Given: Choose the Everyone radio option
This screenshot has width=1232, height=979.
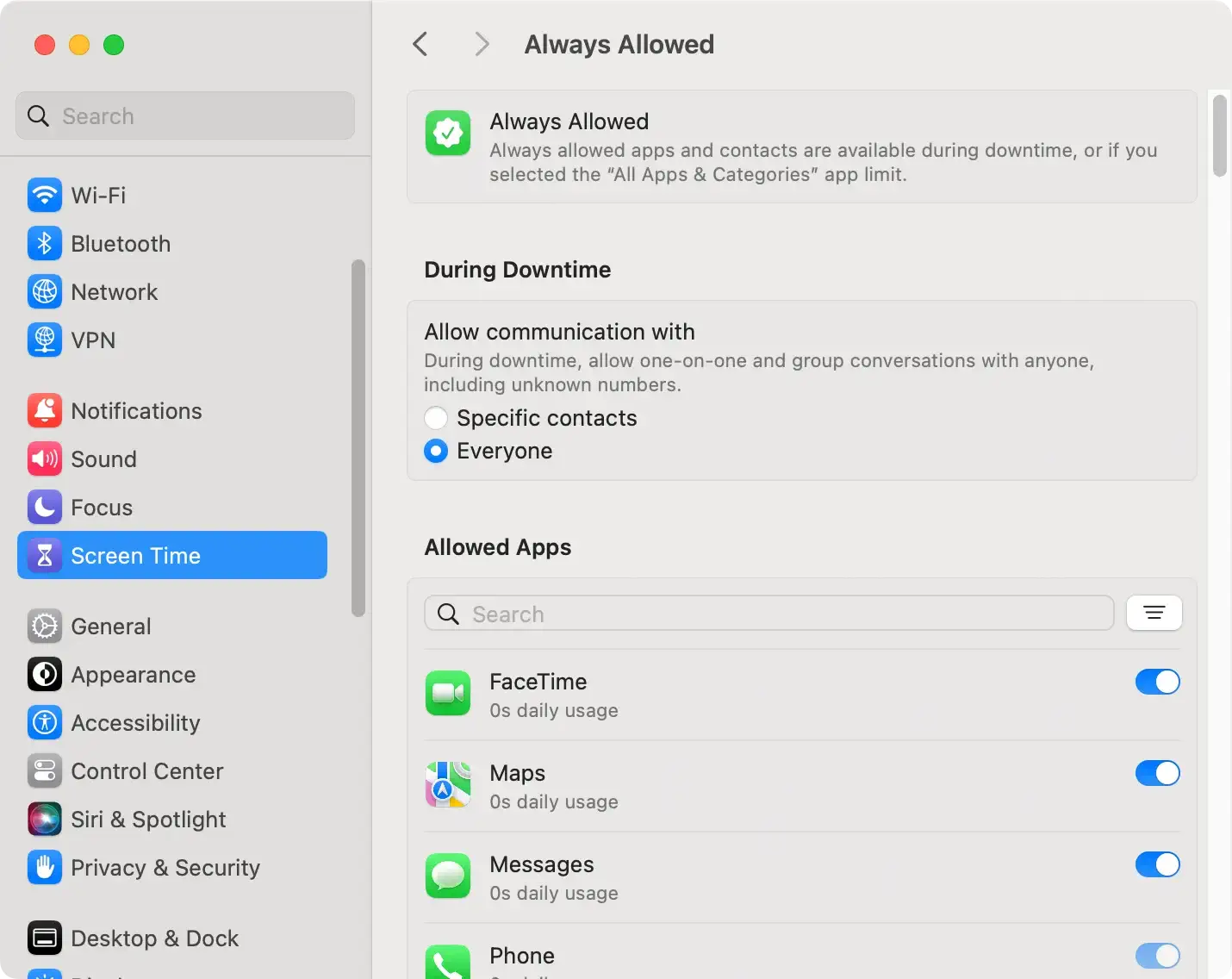Looking at the screenshot, I should click(436, 451).
